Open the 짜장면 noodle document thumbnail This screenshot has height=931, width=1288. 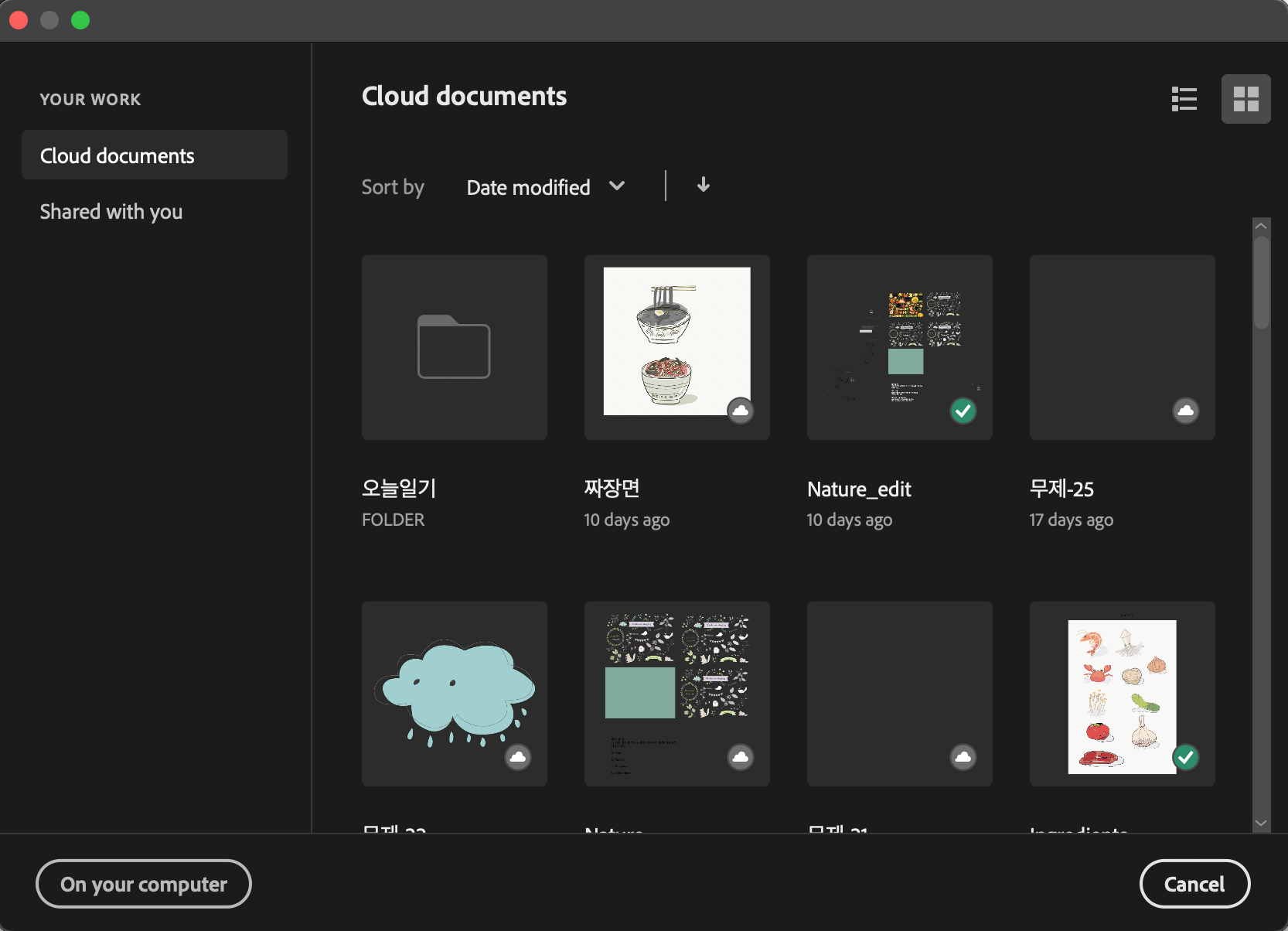tap(677, 347)
